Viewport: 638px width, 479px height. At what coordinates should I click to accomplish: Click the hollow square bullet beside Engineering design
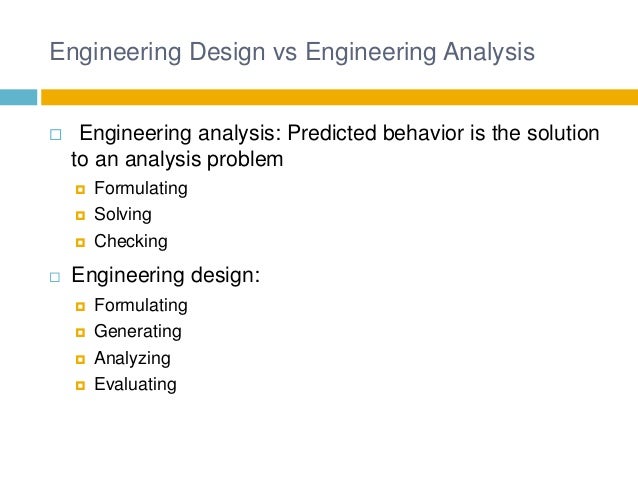pos(55,277)
